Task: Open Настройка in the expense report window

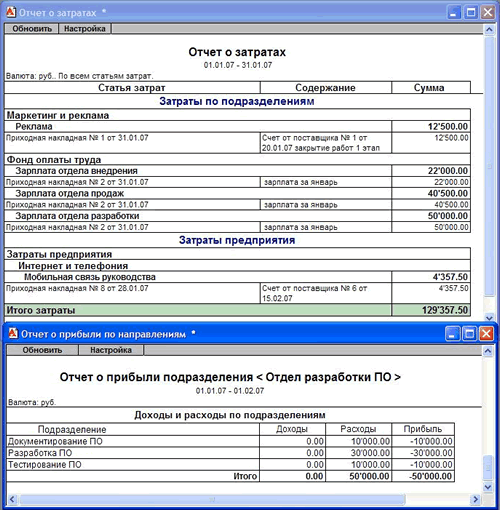Action: pos(85,29)
